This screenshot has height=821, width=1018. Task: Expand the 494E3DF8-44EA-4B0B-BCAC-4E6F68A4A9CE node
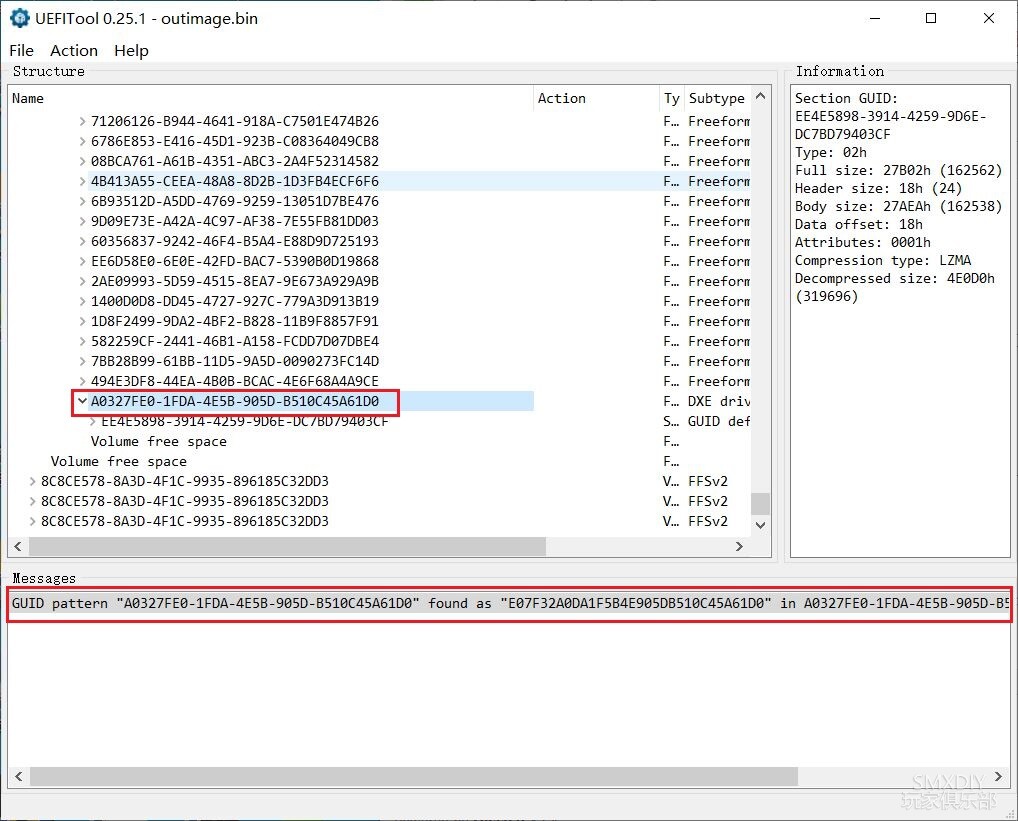coord(82,381)
